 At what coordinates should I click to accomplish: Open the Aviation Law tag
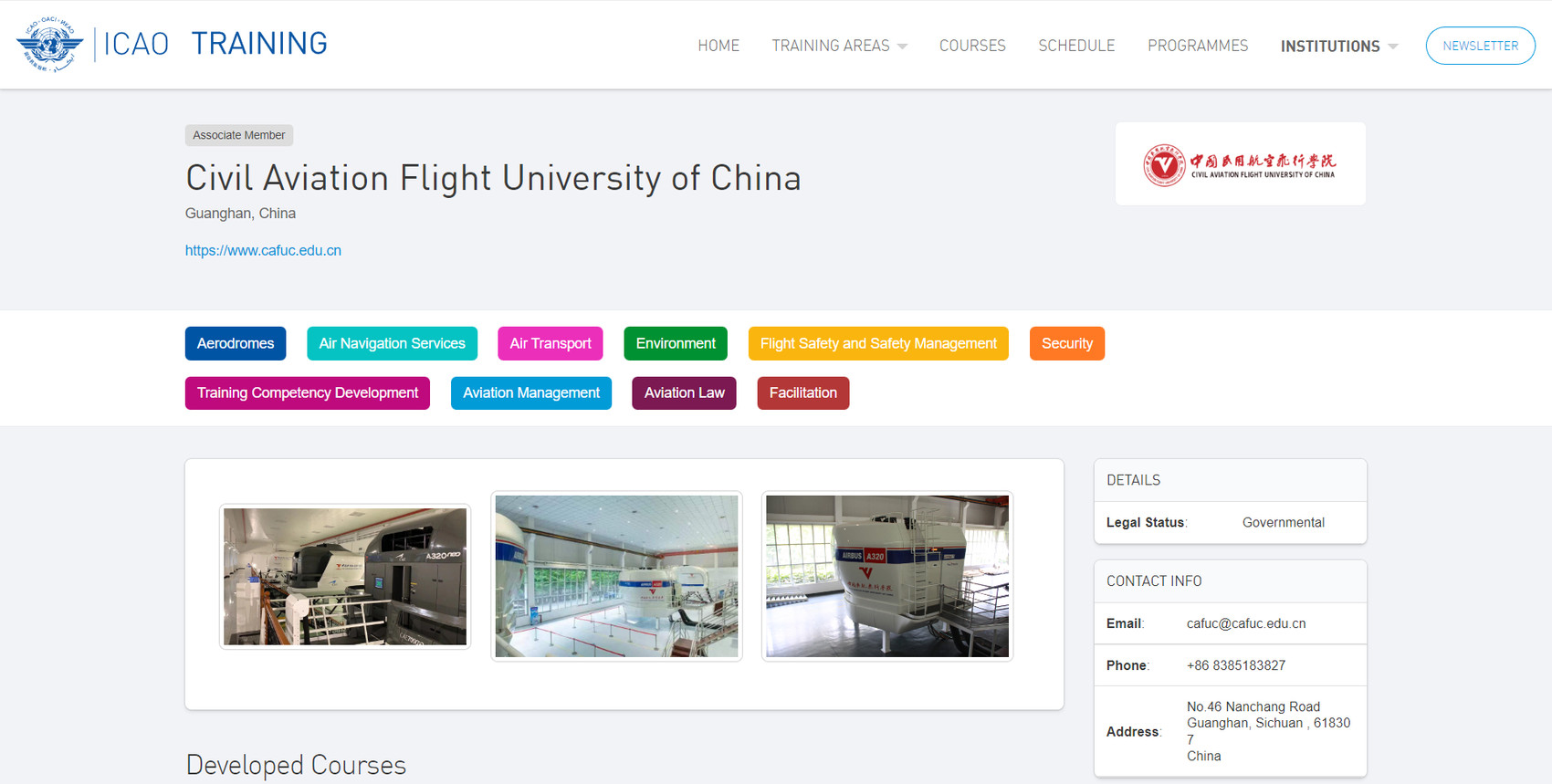pyautogui.click(x=684, y=393)
